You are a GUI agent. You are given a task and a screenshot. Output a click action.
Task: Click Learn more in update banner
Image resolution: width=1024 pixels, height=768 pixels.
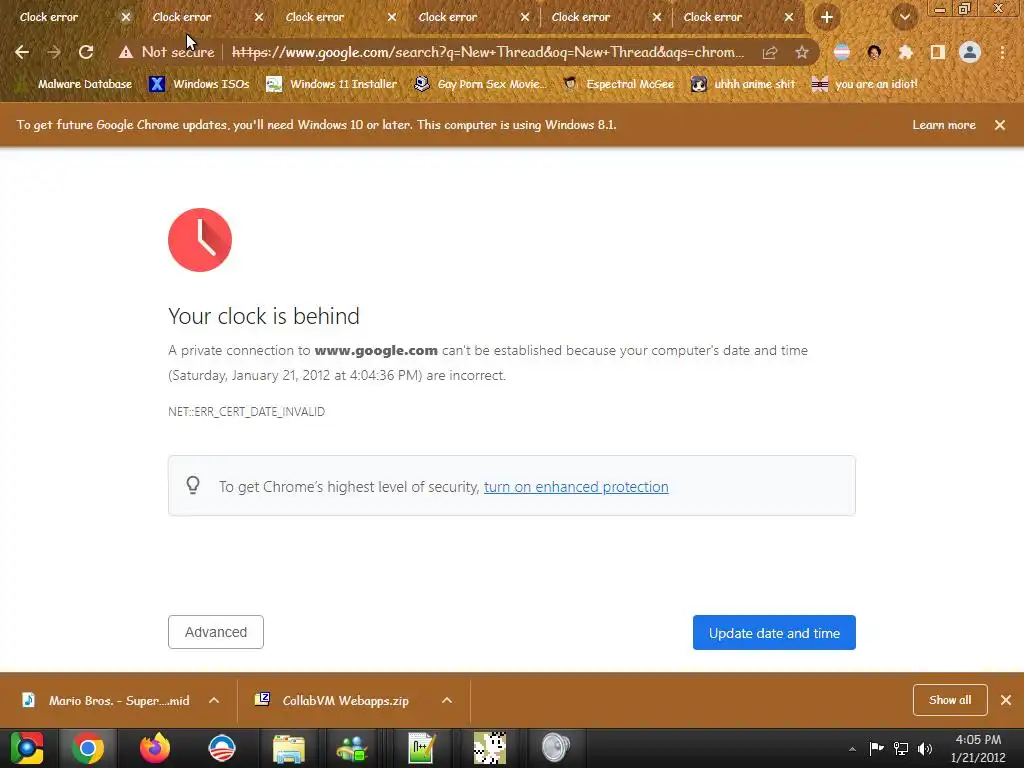pos(944,125)
